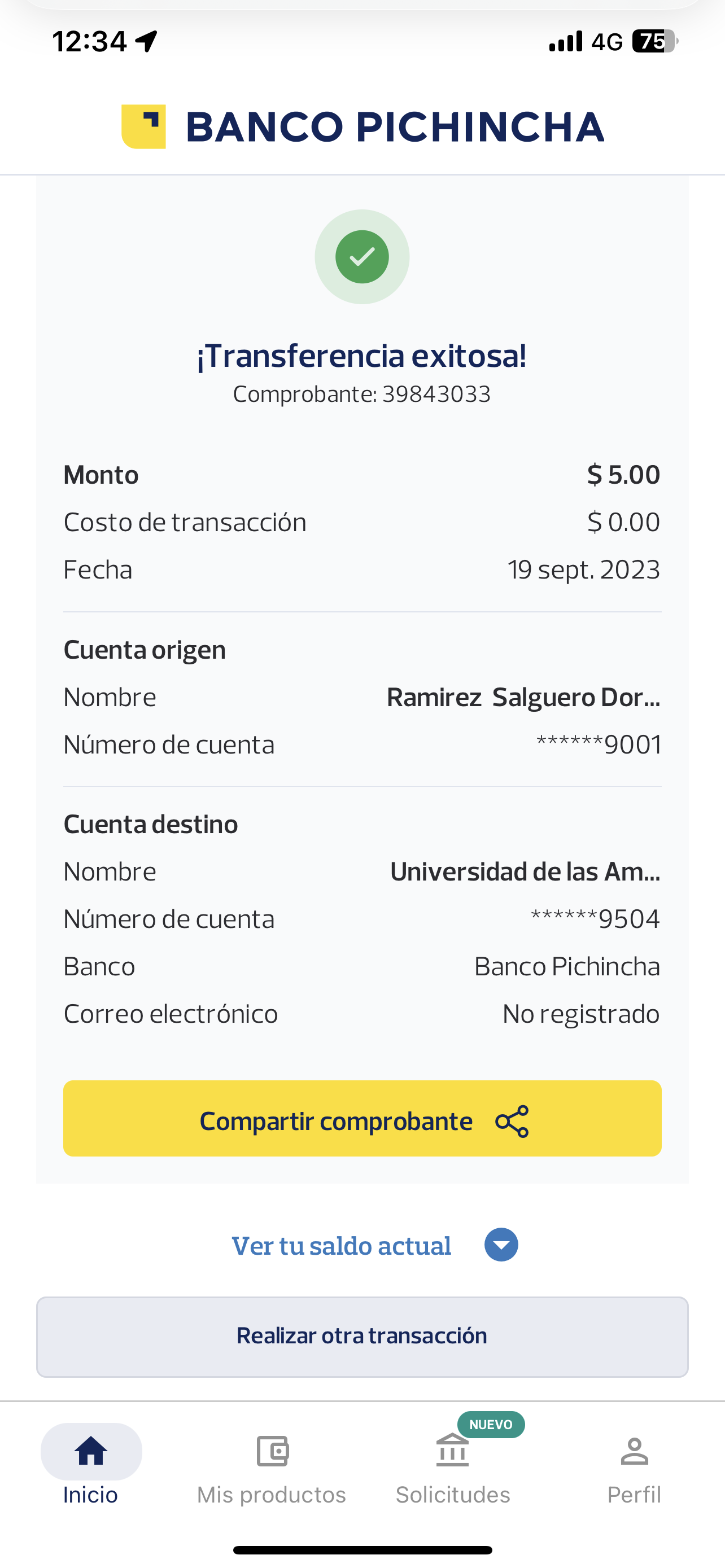Tap the Solicitudes bank building icon
This screenshot has width=725, height=1568.
pos(452,1451)
